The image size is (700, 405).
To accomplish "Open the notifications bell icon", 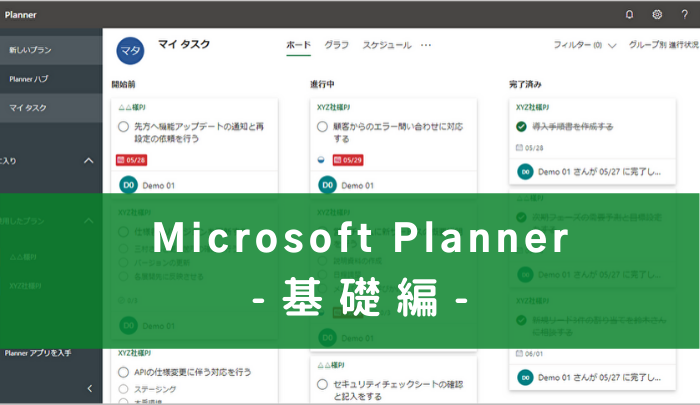I will pos(629,15).
